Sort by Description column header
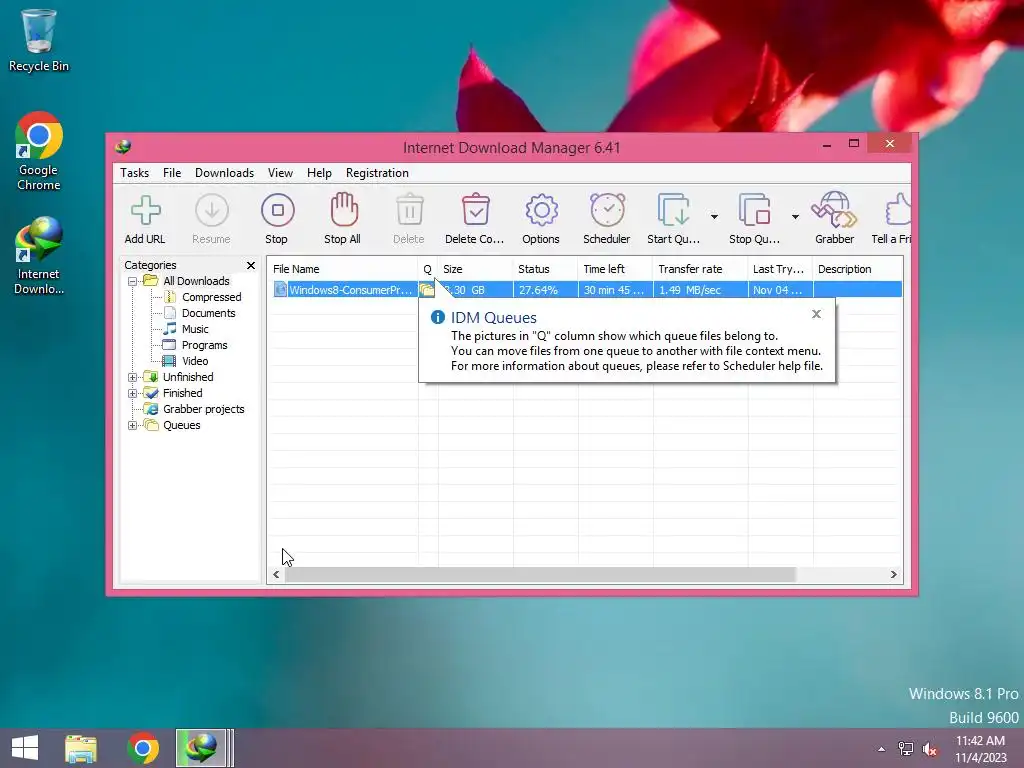1024x768 pixels. [x=858, y=269]
